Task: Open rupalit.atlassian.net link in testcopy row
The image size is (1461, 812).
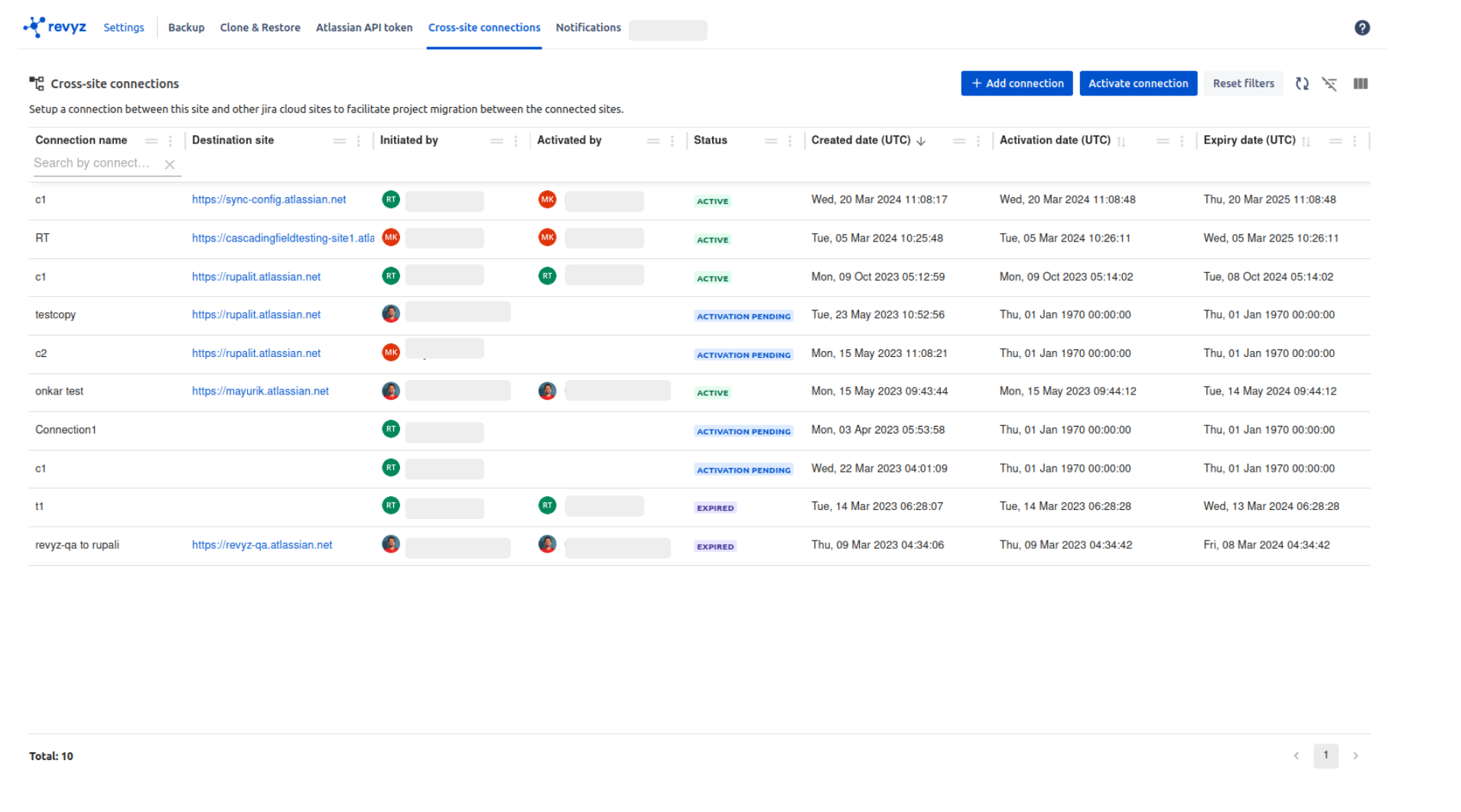Action: [x=256, y=315]
